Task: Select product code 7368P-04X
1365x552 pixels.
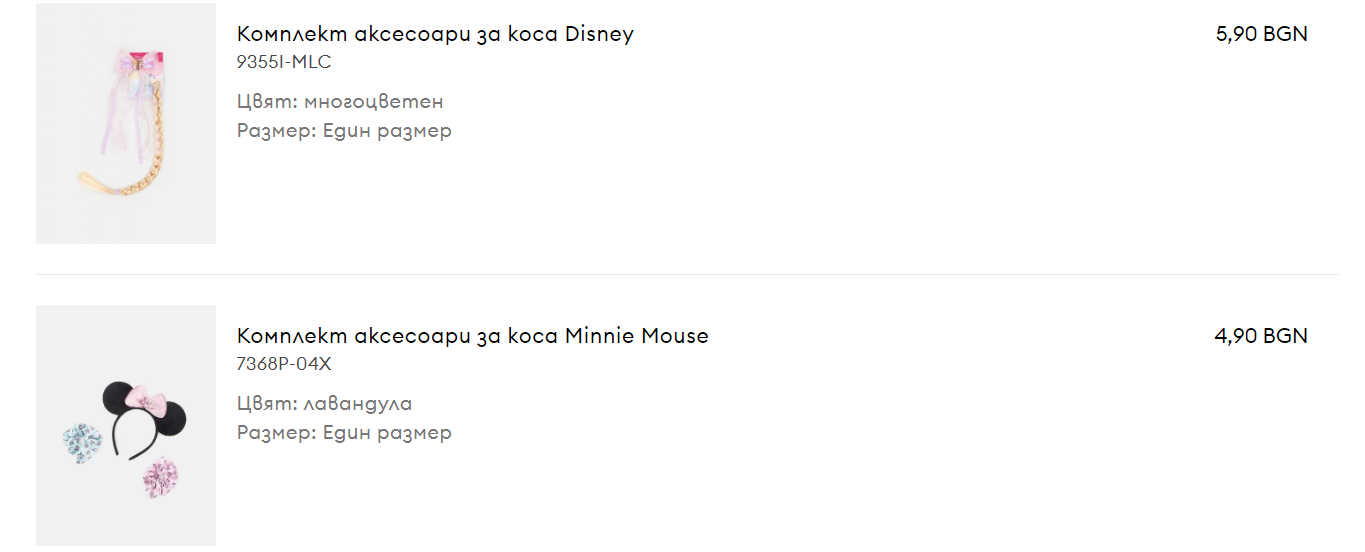Action: (x=284, y=364)
